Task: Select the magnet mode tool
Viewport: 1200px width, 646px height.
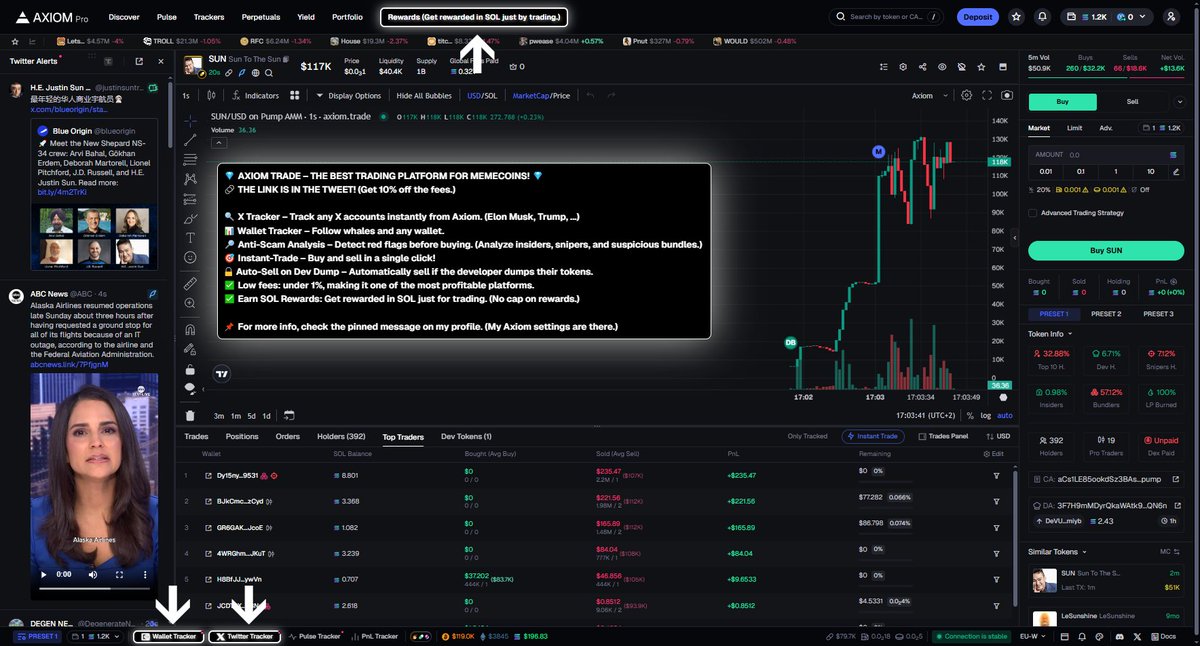Action: [x=190, y=329]
